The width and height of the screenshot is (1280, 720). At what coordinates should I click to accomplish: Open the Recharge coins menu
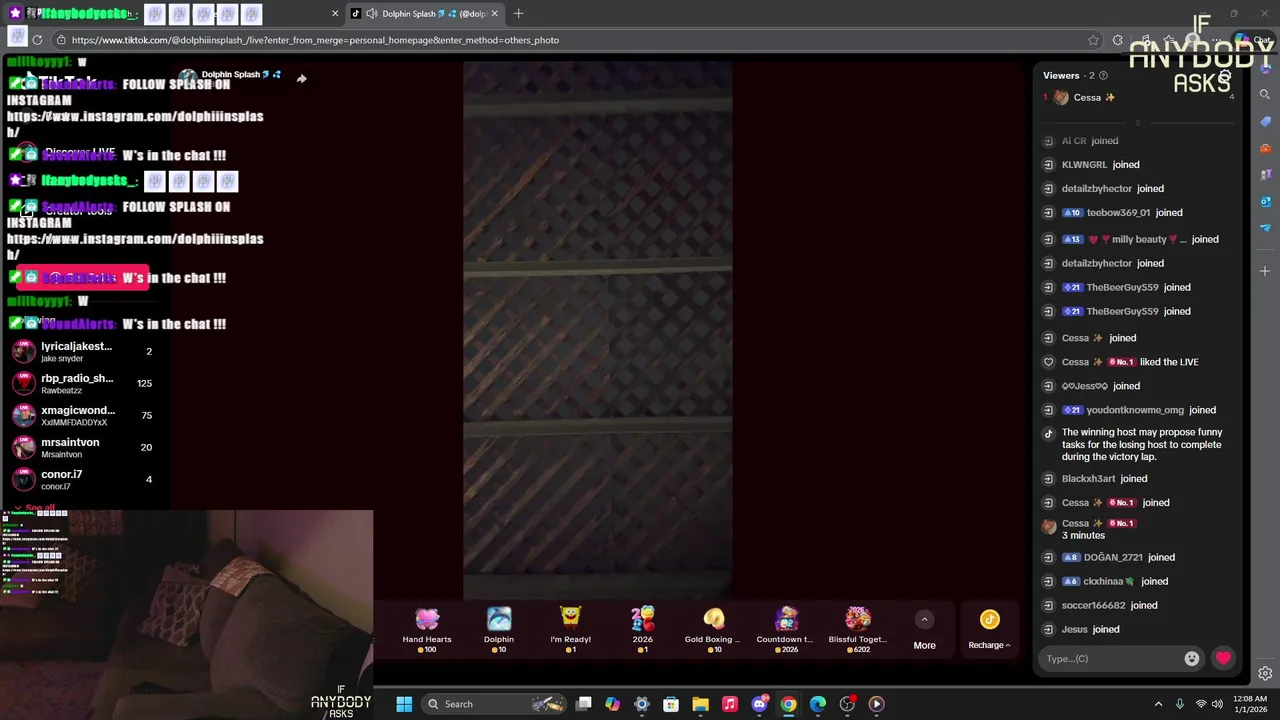989,630
